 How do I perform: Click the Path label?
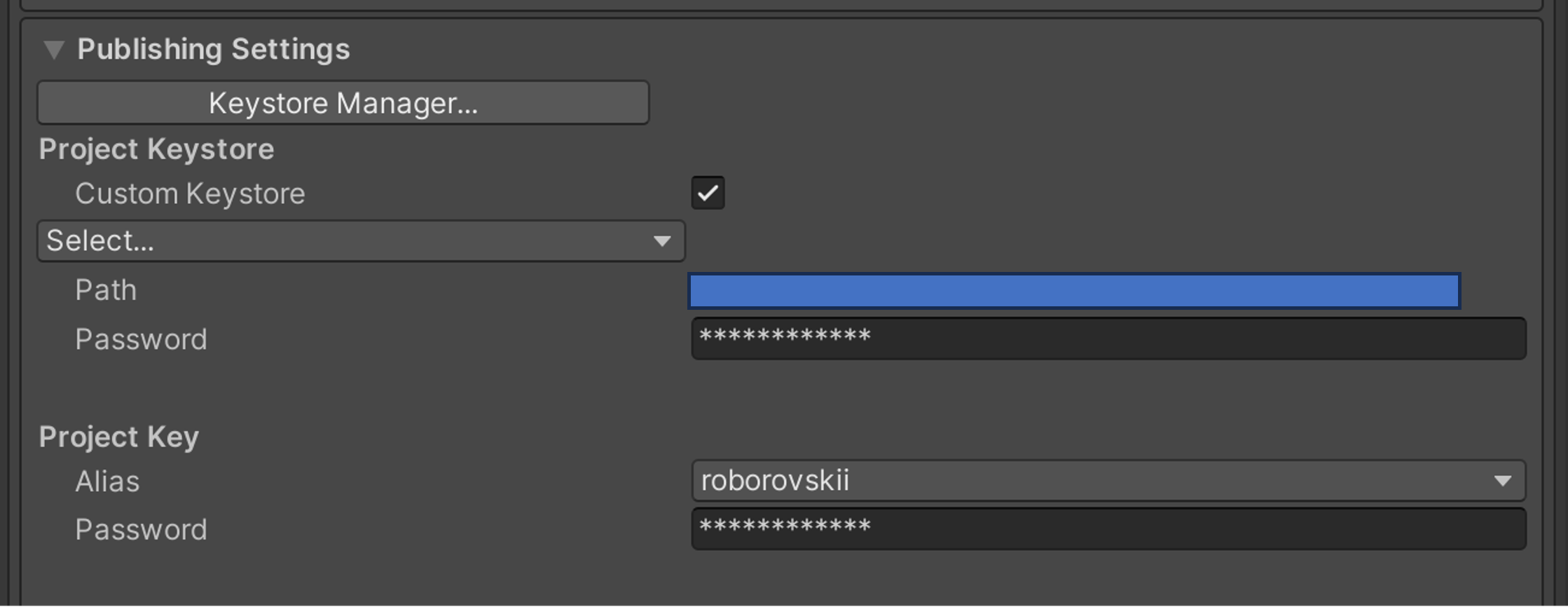coord(106,290)
